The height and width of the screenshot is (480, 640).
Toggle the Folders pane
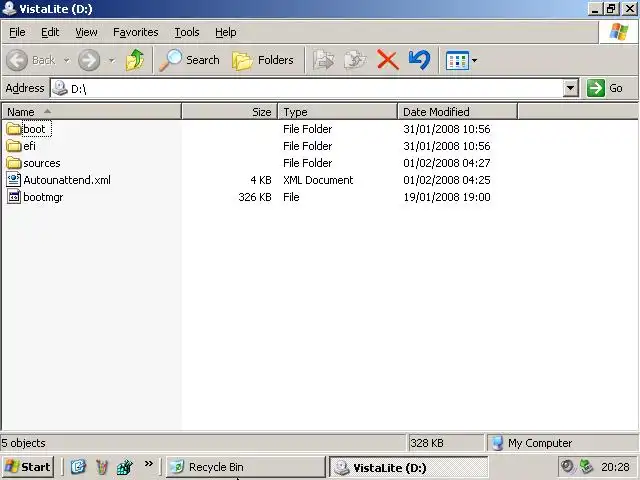click(x=262, y=60)
